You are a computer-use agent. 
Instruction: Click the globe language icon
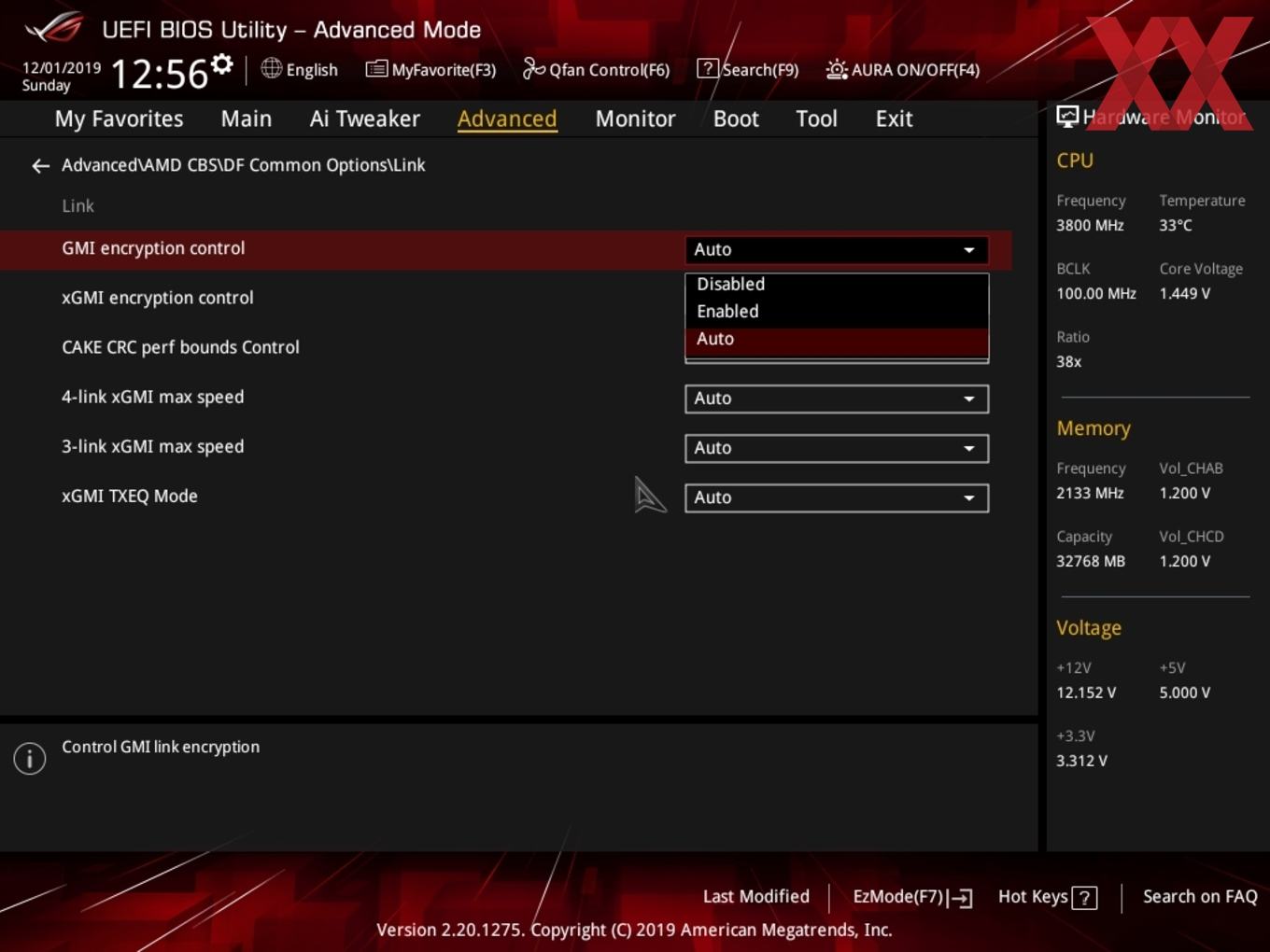271,68
